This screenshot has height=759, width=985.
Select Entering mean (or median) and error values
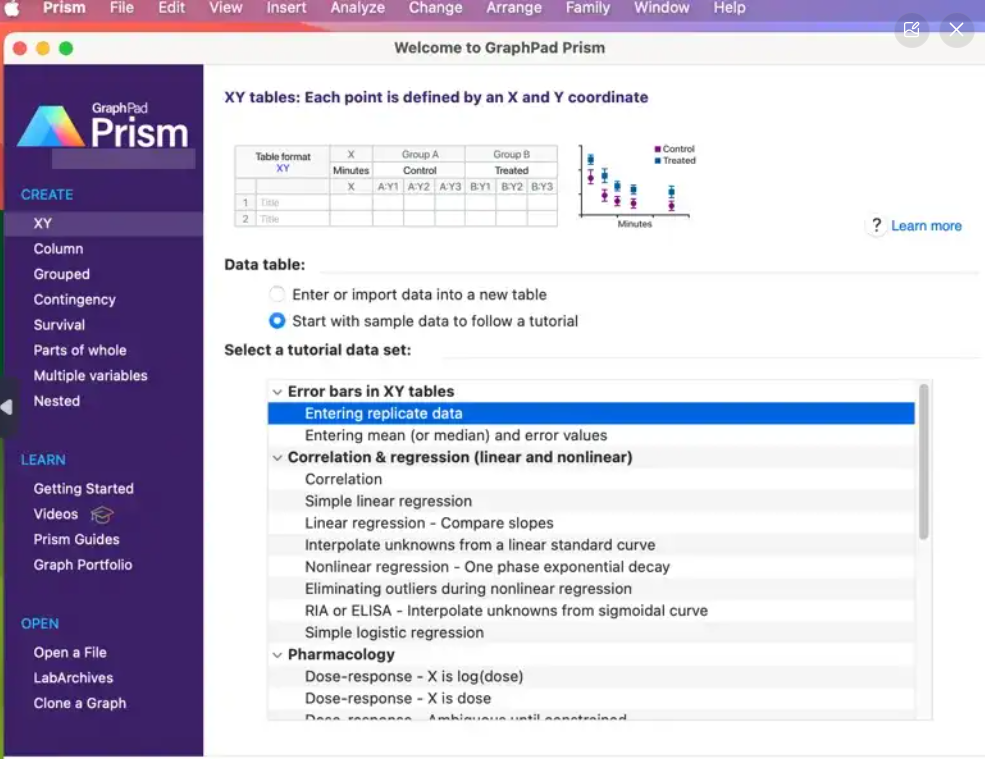pyautogui.click(x=591, y=435)
